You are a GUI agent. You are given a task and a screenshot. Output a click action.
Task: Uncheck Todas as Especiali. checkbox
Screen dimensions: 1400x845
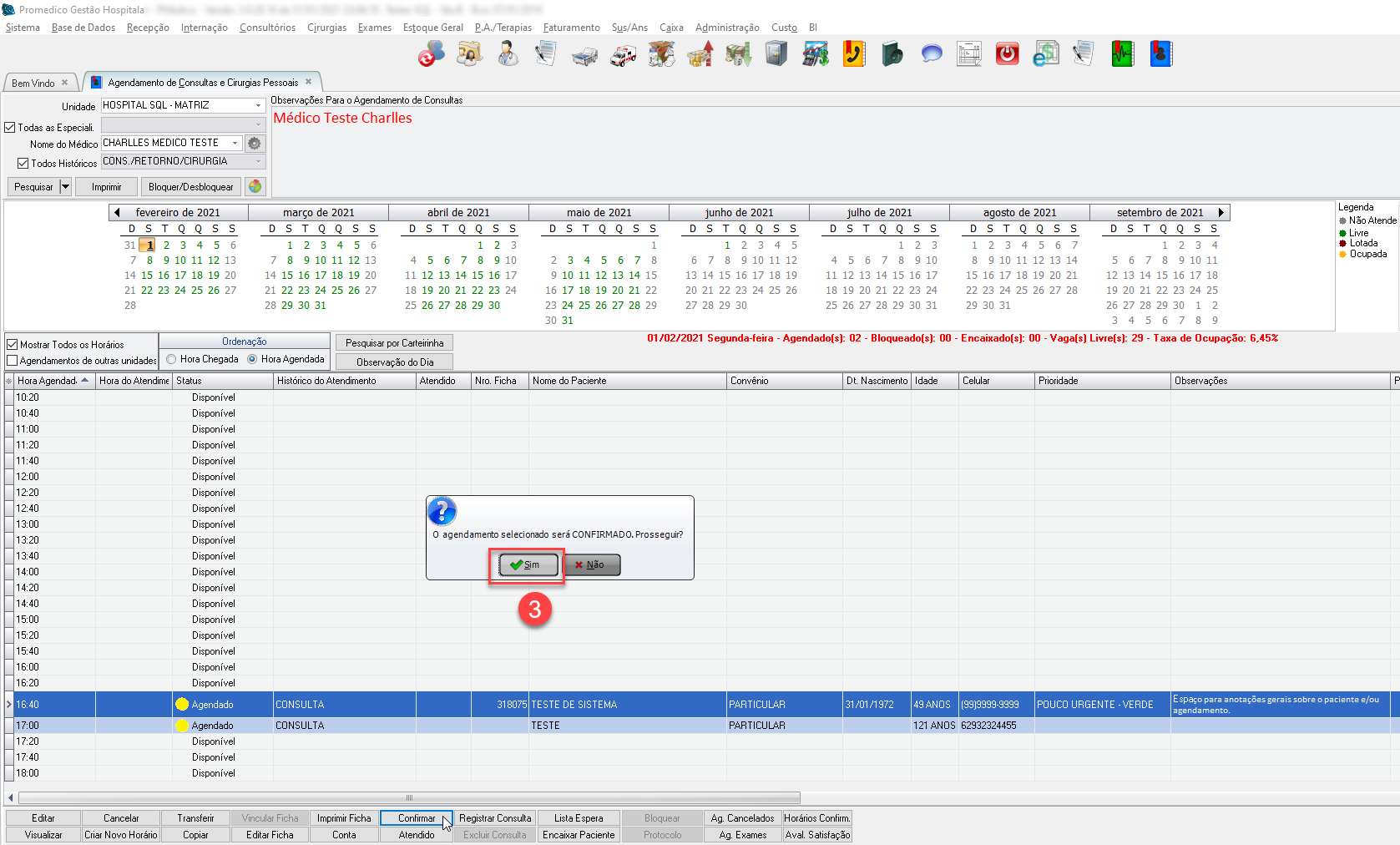tap(11, 128)
